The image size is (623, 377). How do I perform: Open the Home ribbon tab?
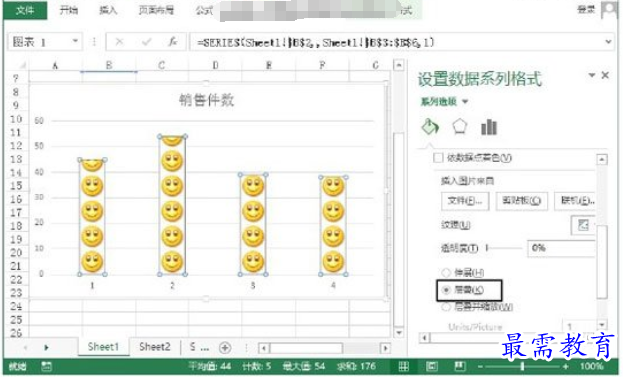(69, 10)
